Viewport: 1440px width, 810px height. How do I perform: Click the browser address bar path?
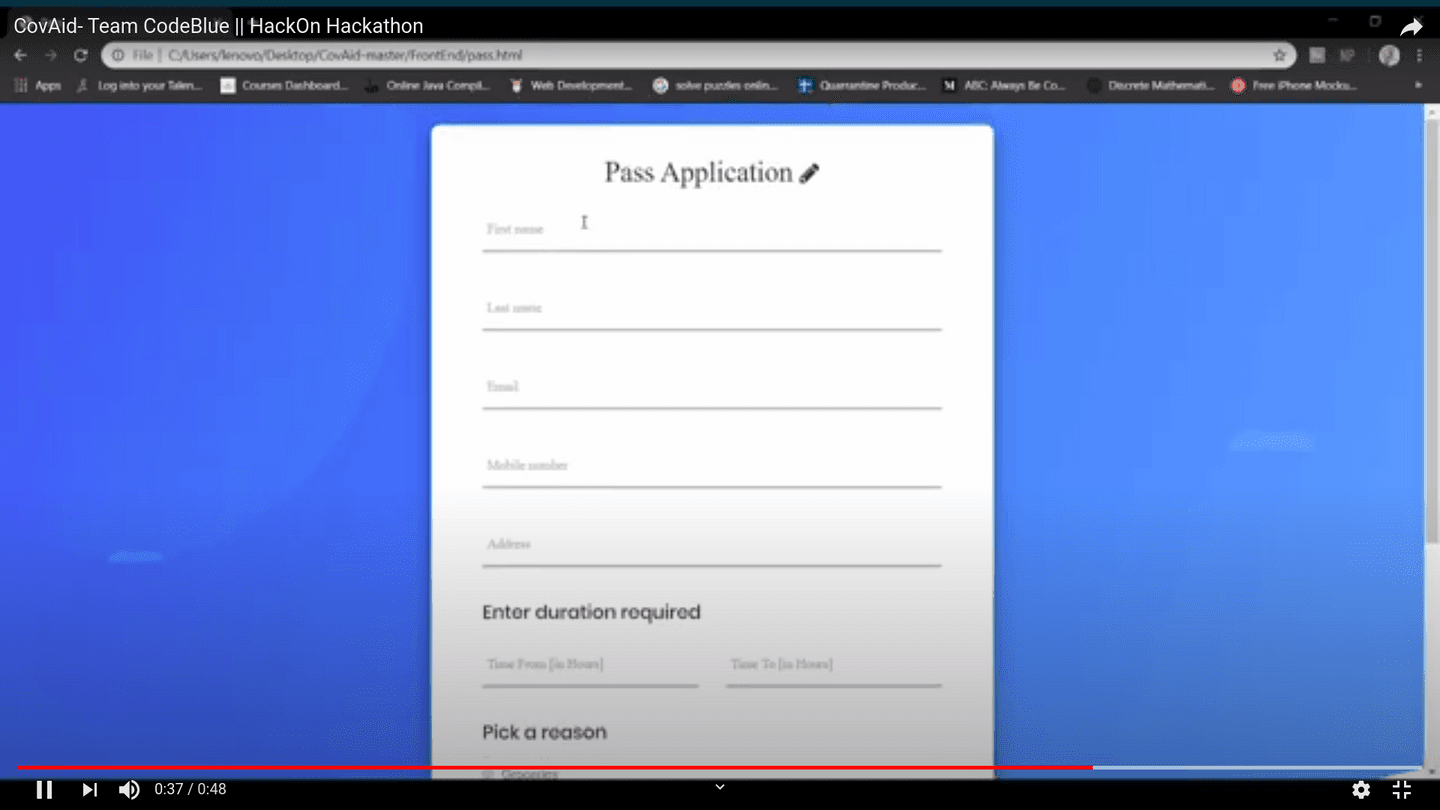pyautogui.click(x=345, y=55)
